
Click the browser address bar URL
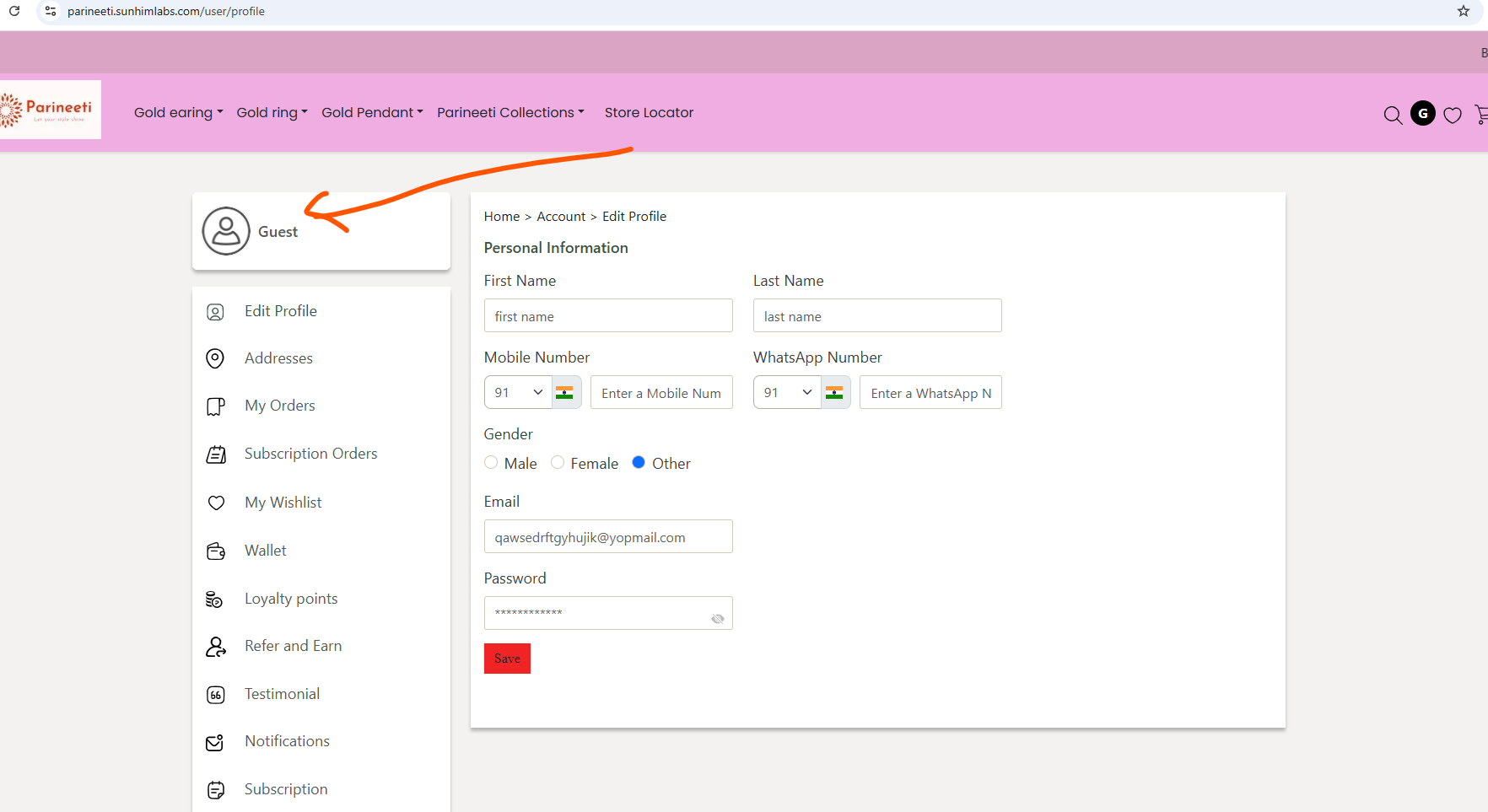point(166,11)
